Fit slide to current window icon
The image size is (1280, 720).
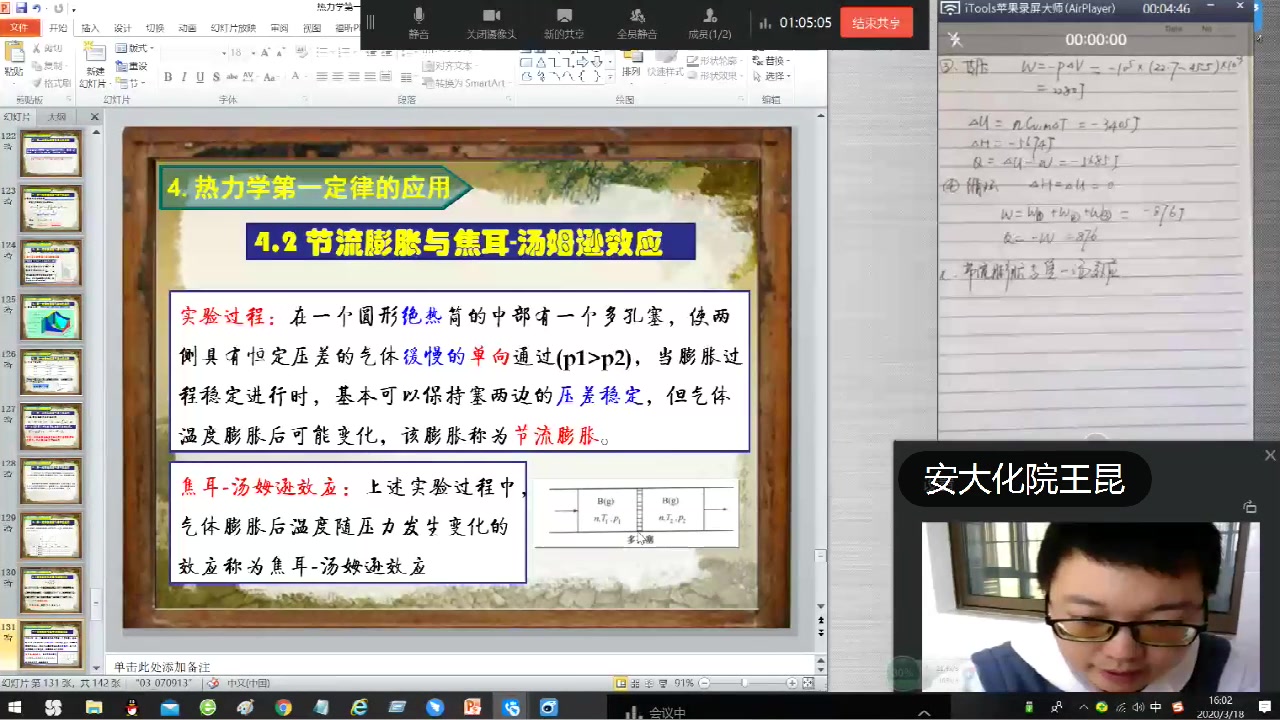(807, 683)
